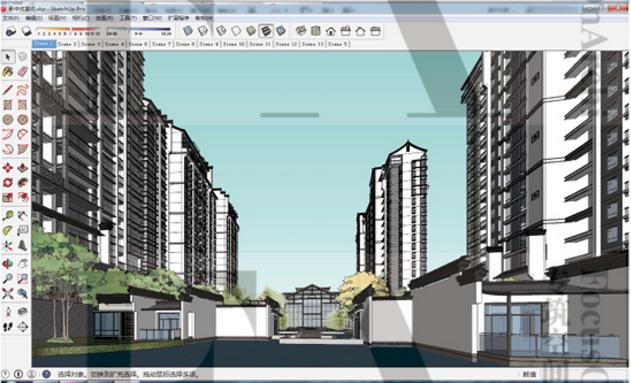Activate the Push/Pull tool

click(x=23, y=167)
